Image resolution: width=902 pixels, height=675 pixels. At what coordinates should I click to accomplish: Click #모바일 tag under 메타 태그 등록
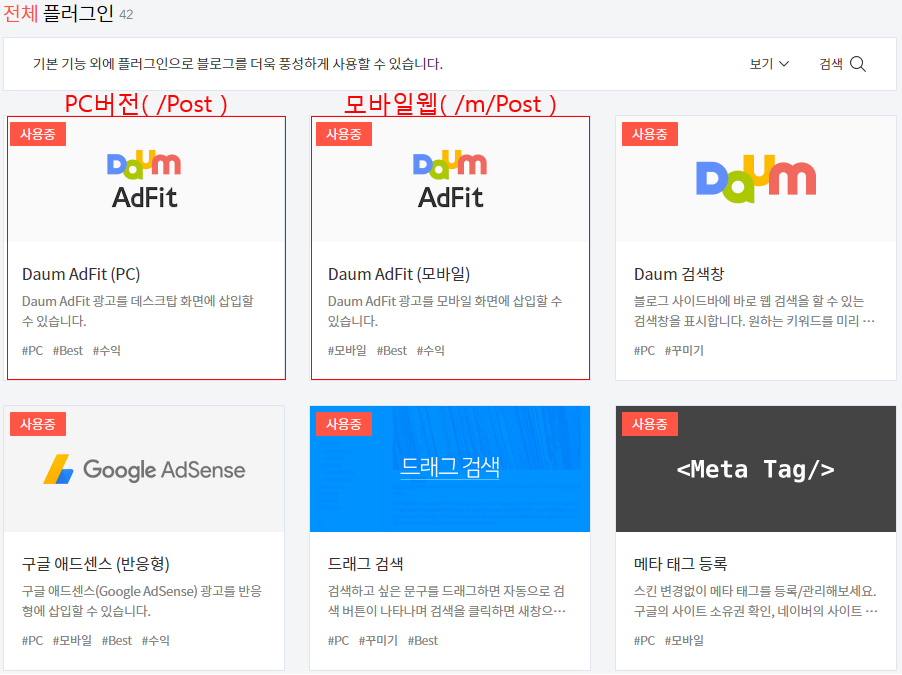[684, 640]
